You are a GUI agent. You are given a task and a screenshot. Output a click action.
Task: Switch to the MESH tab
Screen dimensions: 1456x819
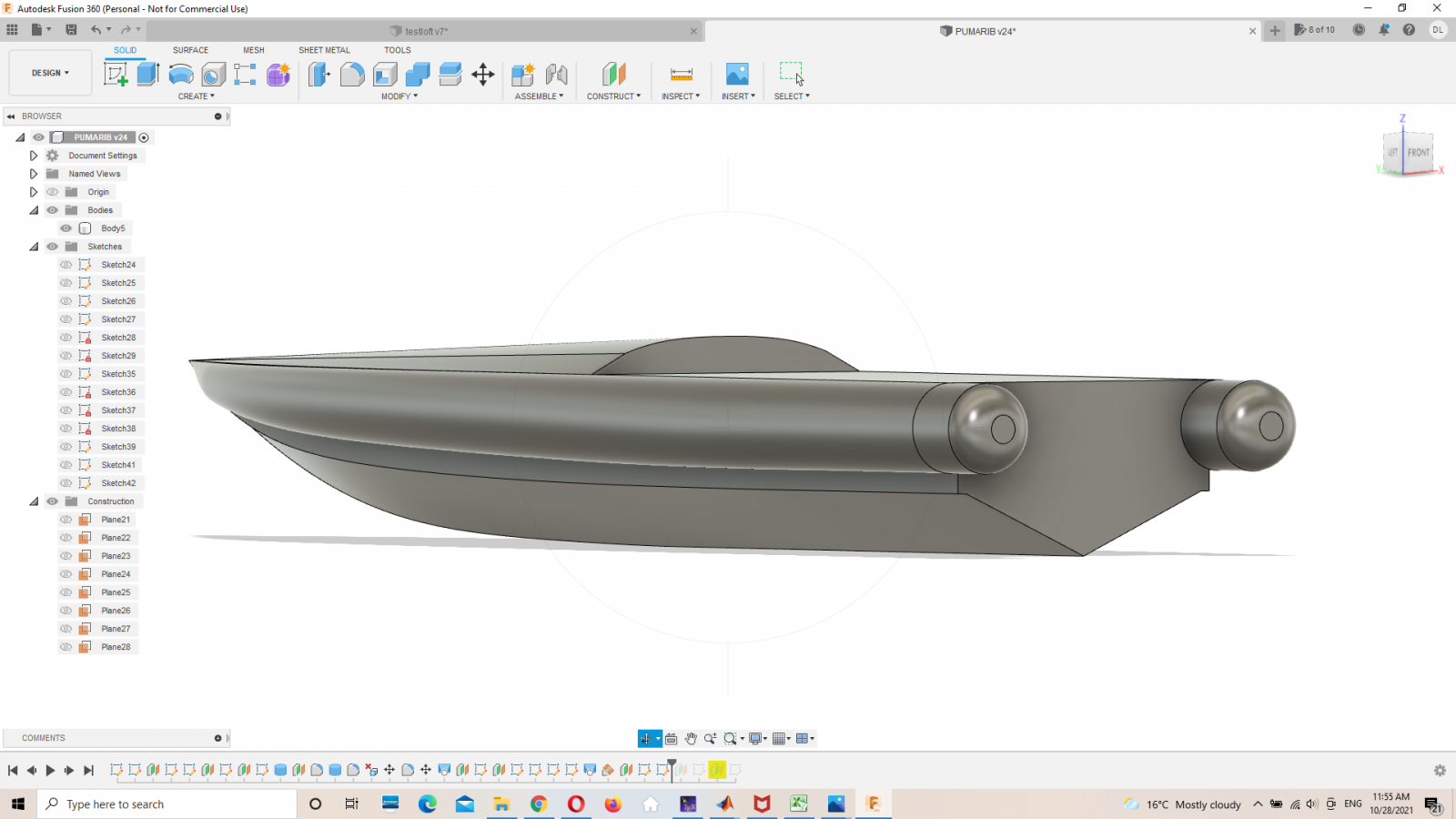click(x=254, y=50)
